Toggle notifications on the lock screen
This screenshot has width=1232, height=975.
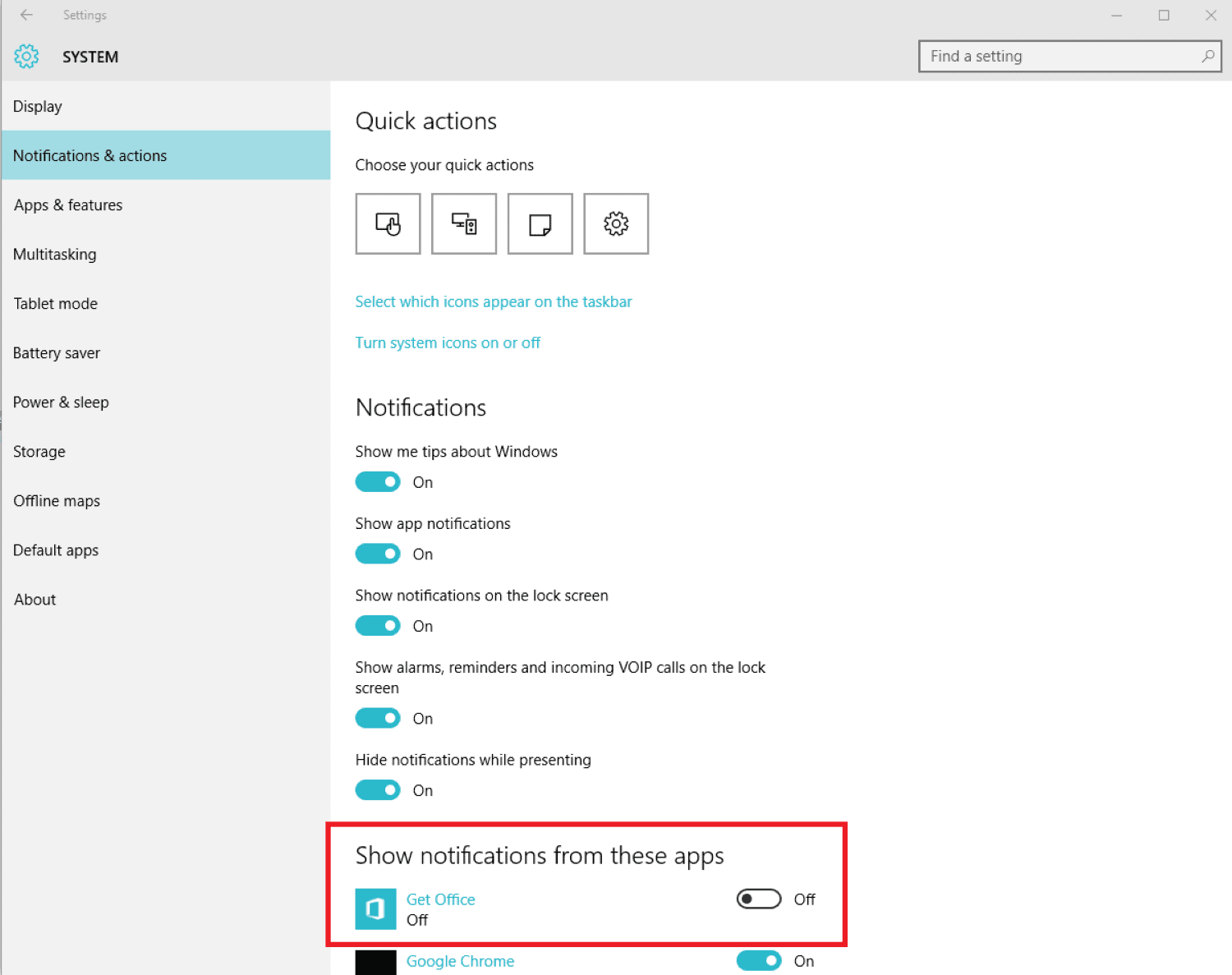[x=378, y=626]
